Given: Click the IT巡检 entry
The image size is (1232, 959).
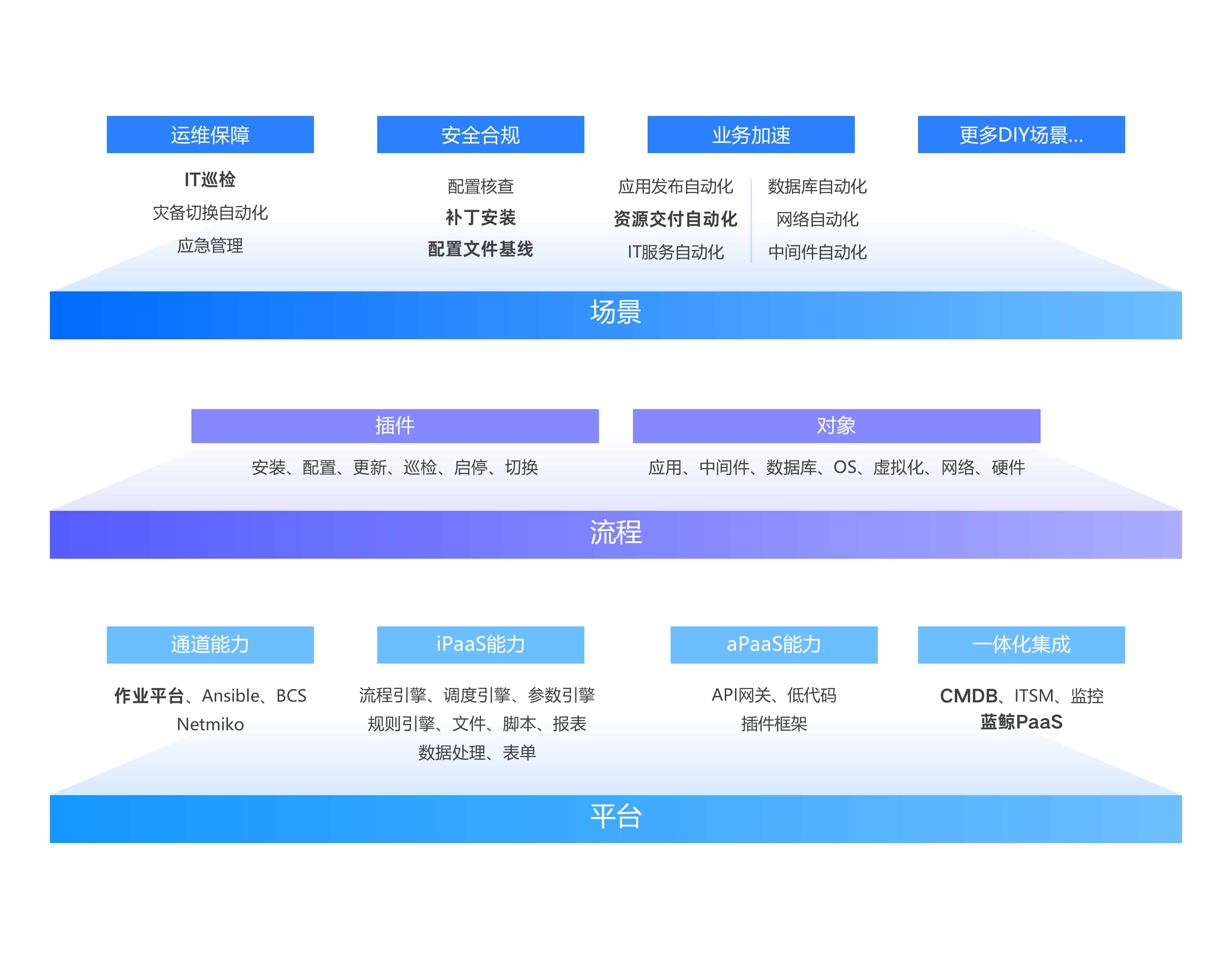Looking at the screenshot, I should [x=211, y=181].
